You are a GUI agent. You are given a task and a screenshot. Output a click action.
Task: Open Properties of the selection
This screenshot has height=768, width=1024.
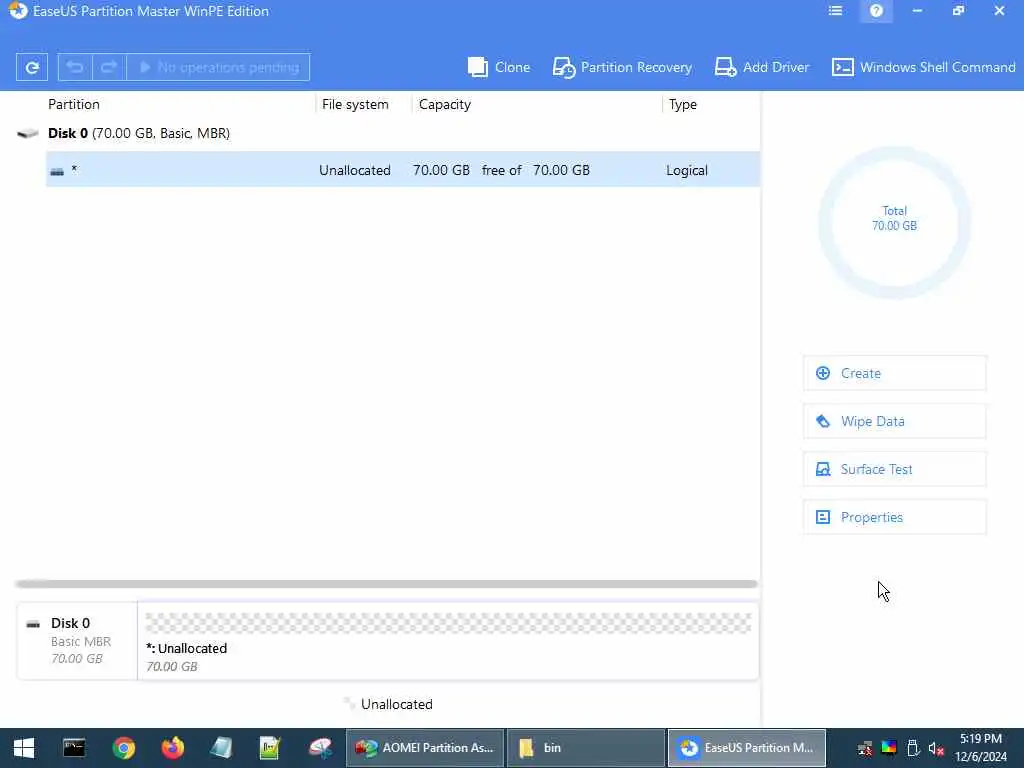(x=894, y=517)
